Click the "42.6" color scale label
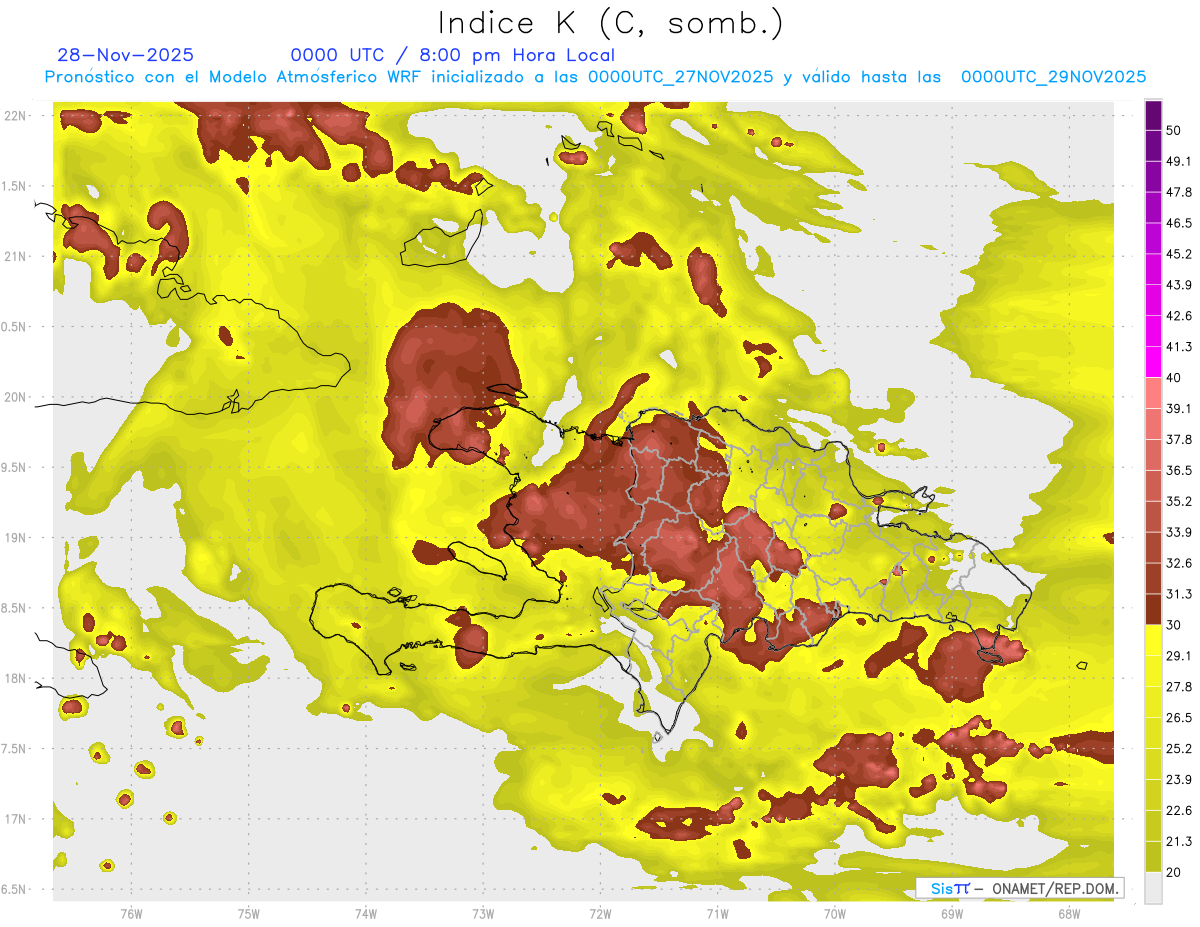This screenshot has height=927, width=1200. pyautogui.click(x=1179, y=316)
